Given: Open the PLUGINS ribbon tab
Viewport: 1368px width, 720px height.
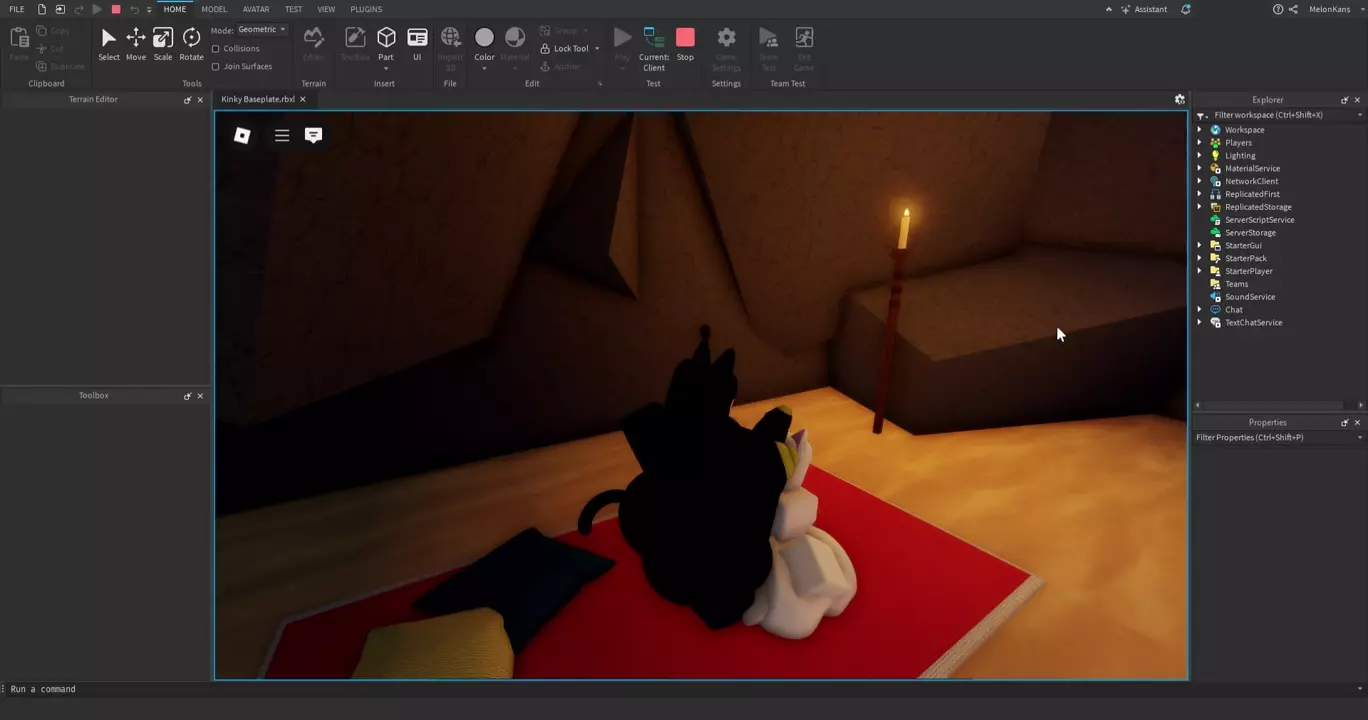Looking at the screenshot, I should [x=366, y=9].
